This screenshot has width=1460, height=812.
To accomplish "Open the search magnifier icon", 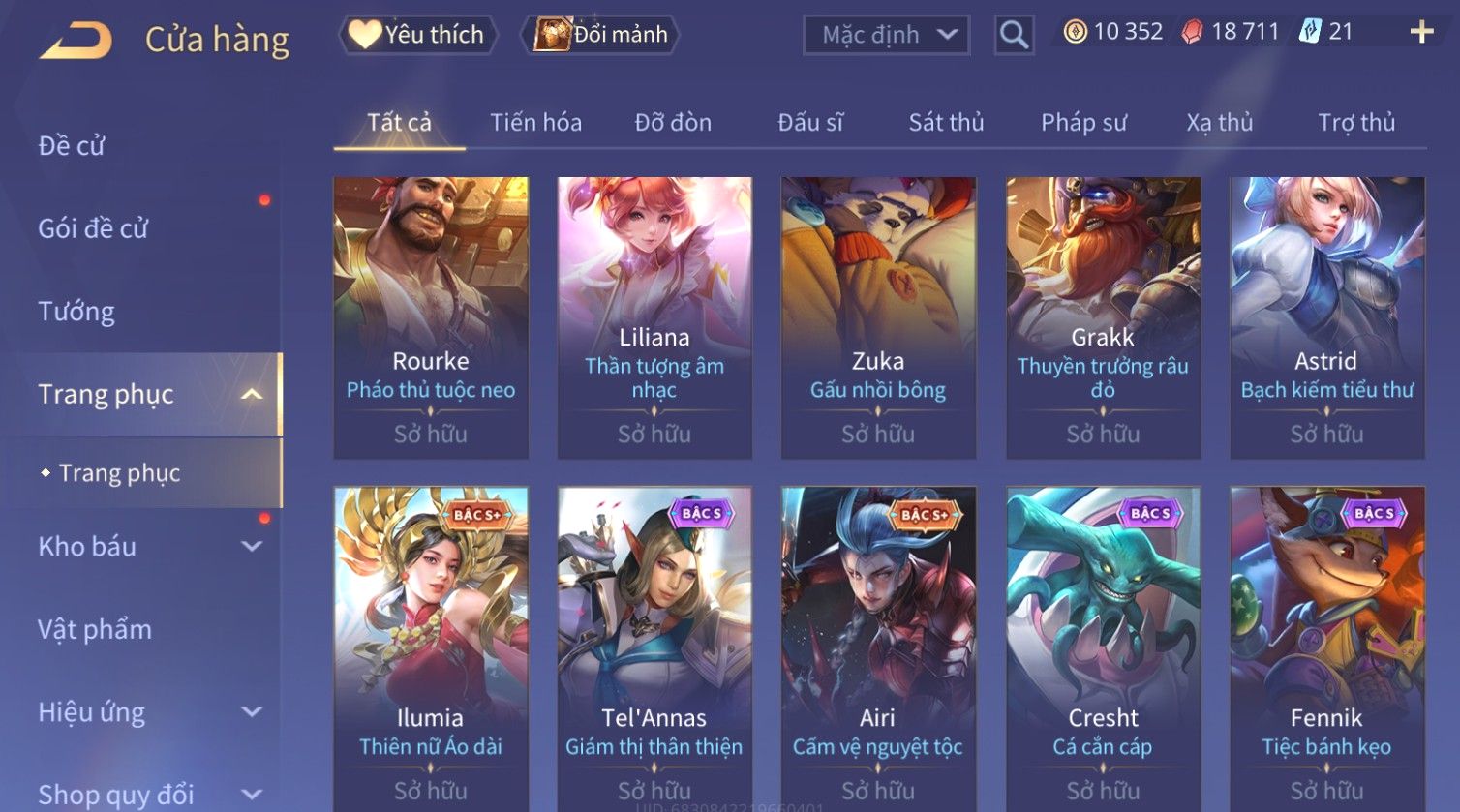I will point(1014,35).
